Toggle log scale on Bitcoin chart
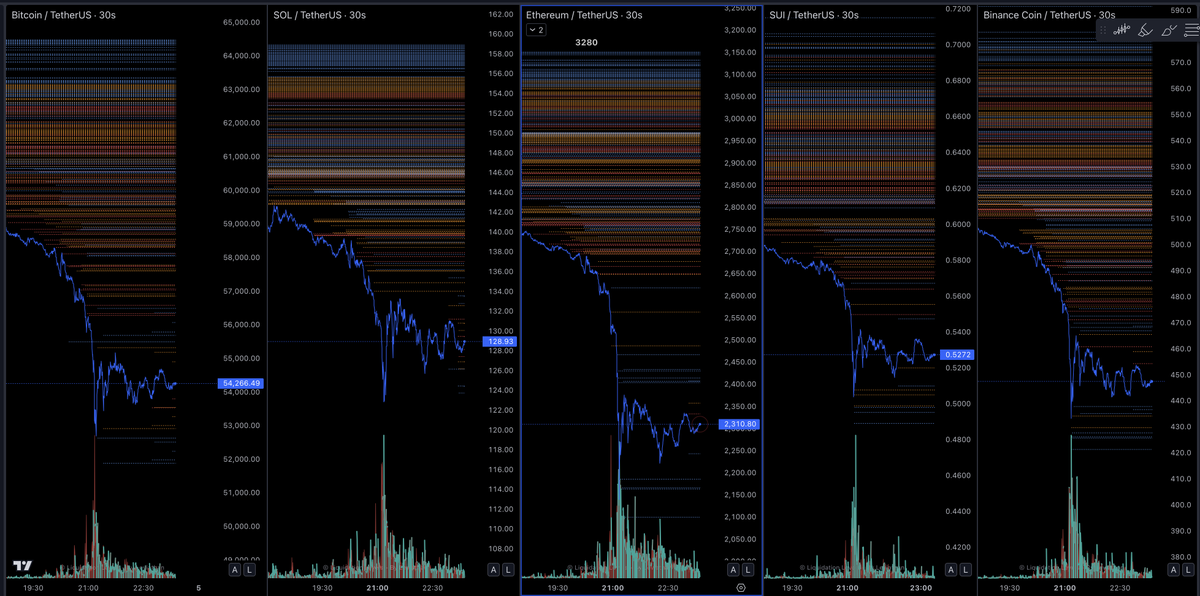The height and width of the screenshot is (596, 1200). tap(249, 569)
